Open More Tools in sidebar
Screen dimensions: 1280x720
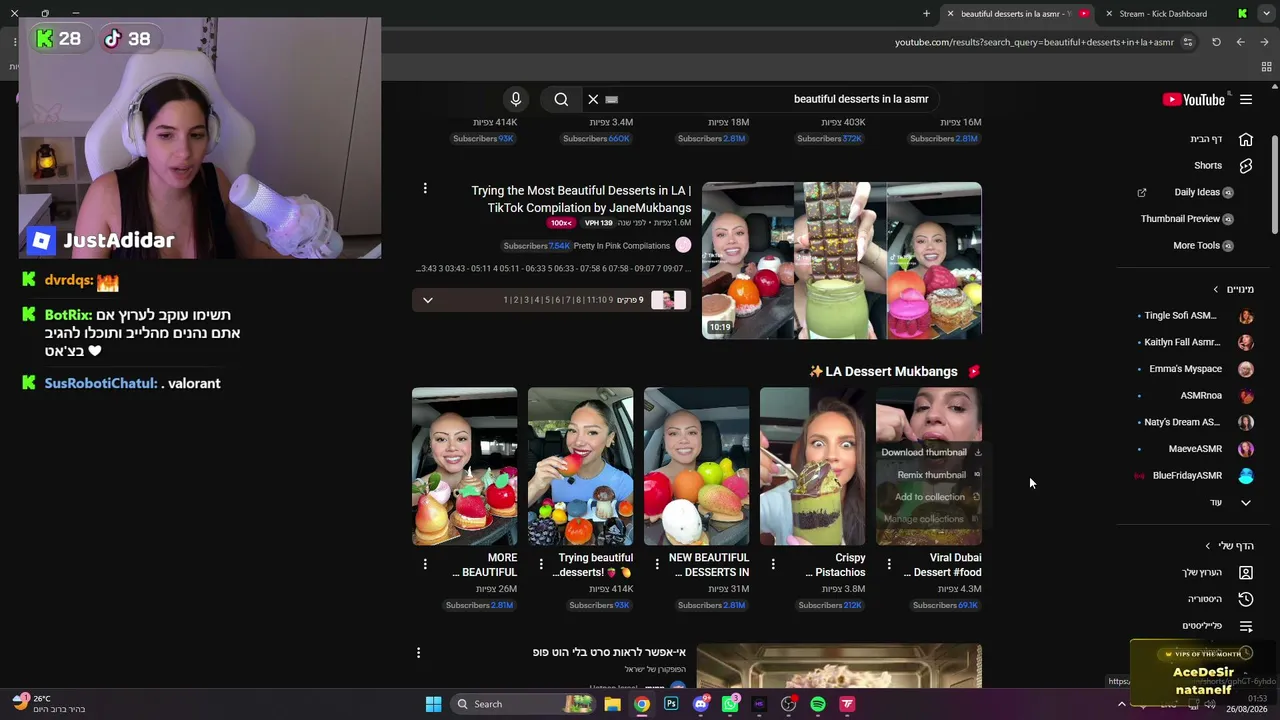pos(1203,245)
